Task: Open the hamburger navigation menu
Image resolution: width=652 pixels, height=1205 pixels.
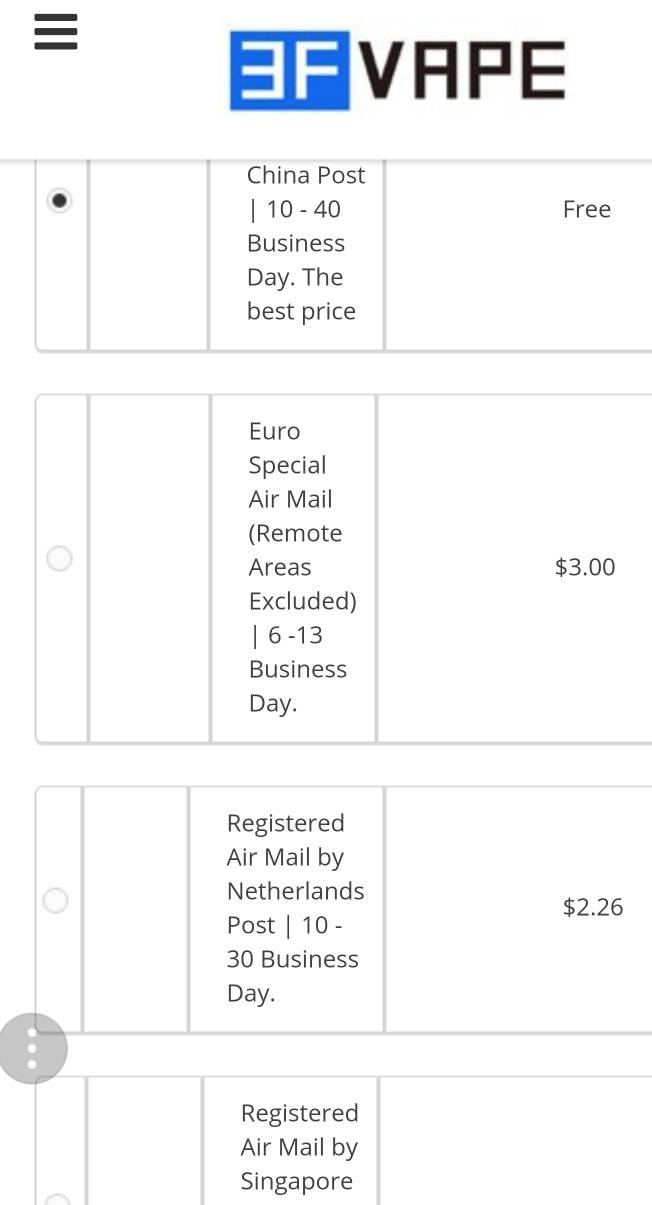Action: click(x=56, y=32)
